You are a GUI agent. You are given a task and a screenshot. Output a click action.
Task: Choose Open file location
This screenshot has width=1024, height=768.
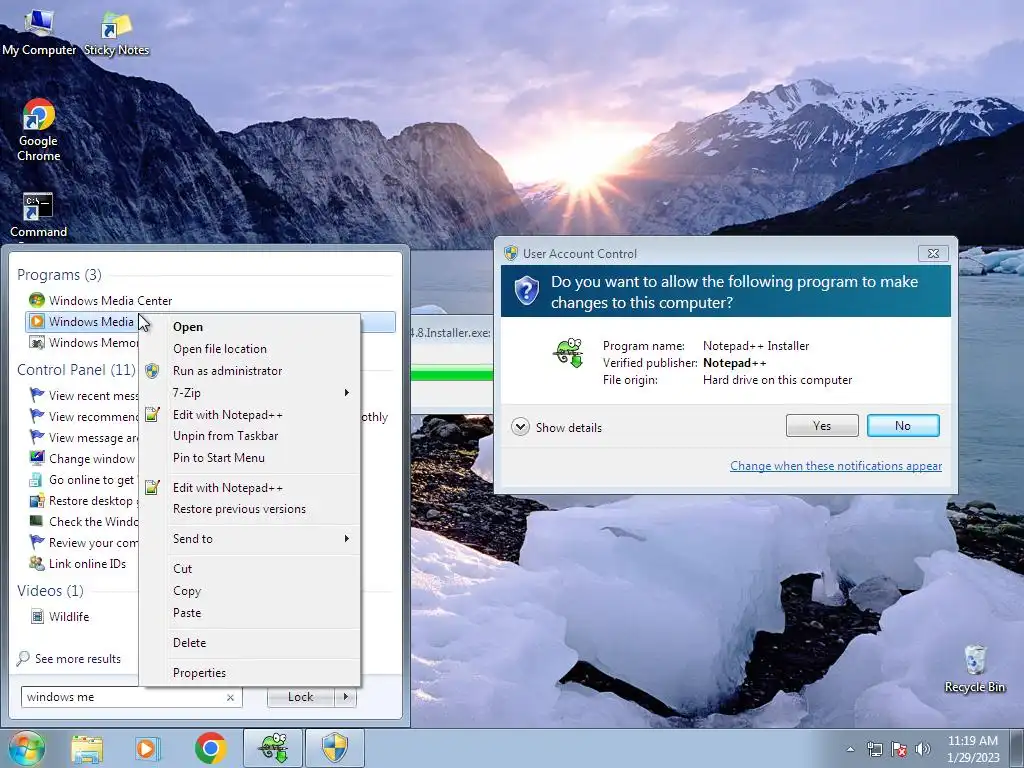click(x=249, y=349)
